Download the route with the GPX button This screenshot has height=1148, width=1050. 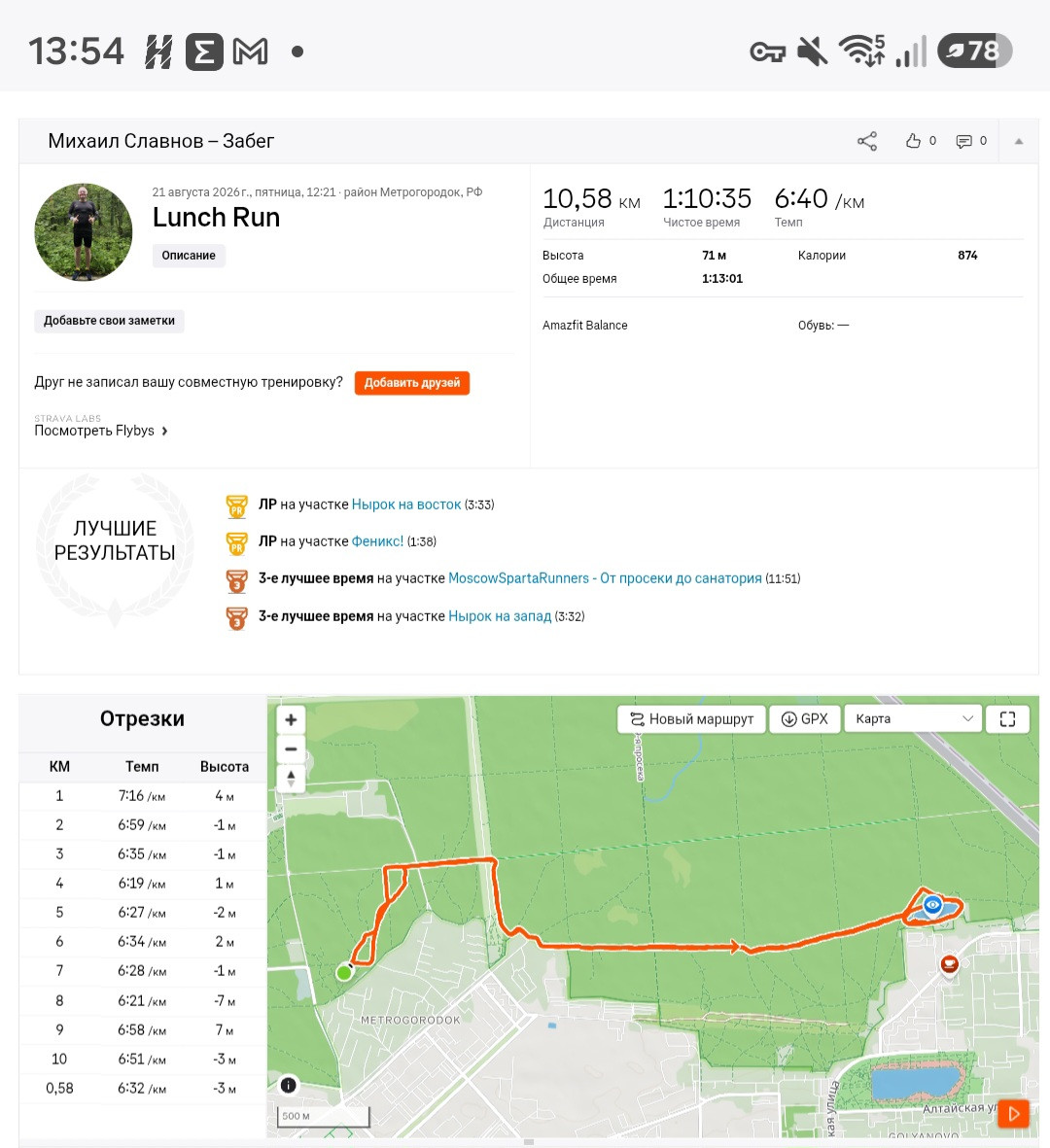click(x=804, y=719)
